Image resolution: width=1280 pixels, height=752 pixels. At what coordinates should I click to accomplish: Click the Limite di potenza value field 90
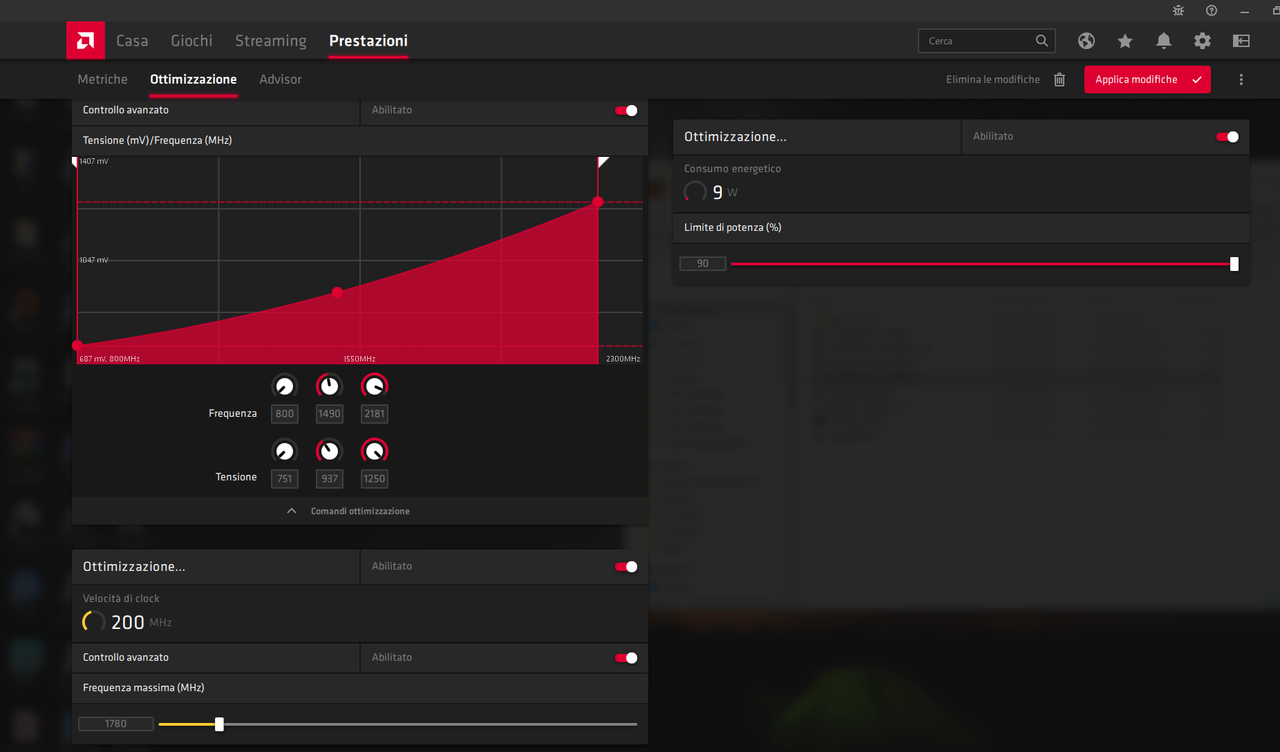coord(702,264)
